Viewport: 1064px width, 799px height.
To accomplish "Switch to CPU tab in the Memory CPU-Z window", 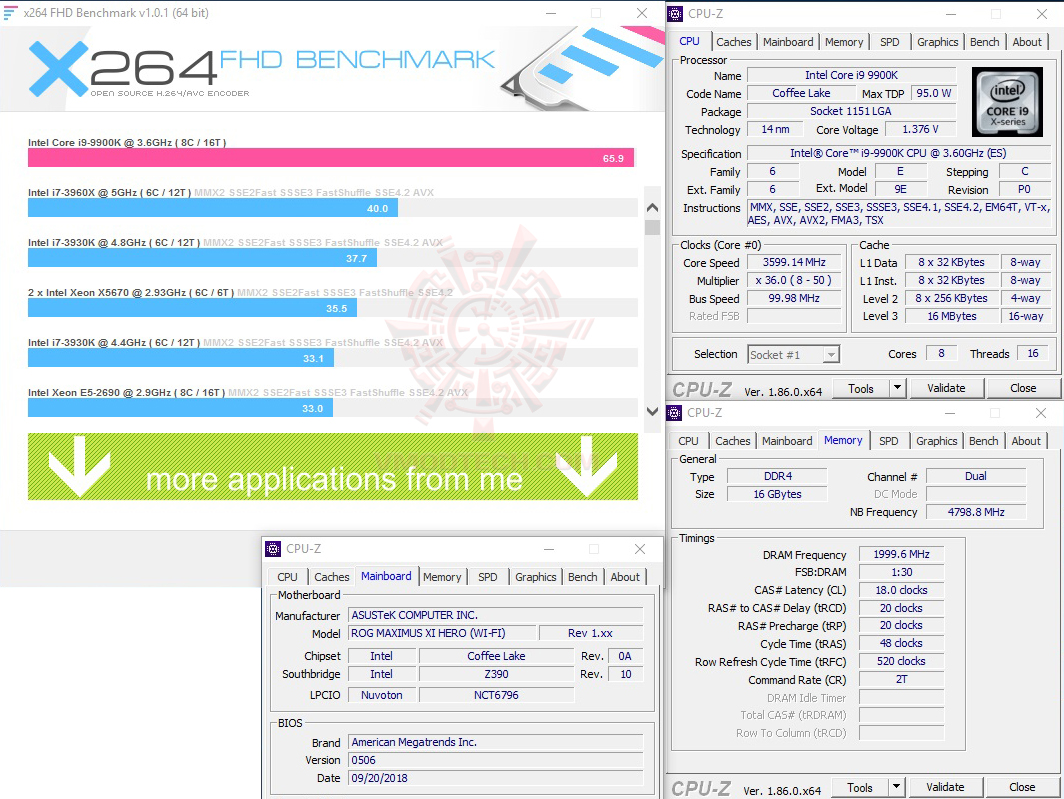I will (x=688, y=441).
